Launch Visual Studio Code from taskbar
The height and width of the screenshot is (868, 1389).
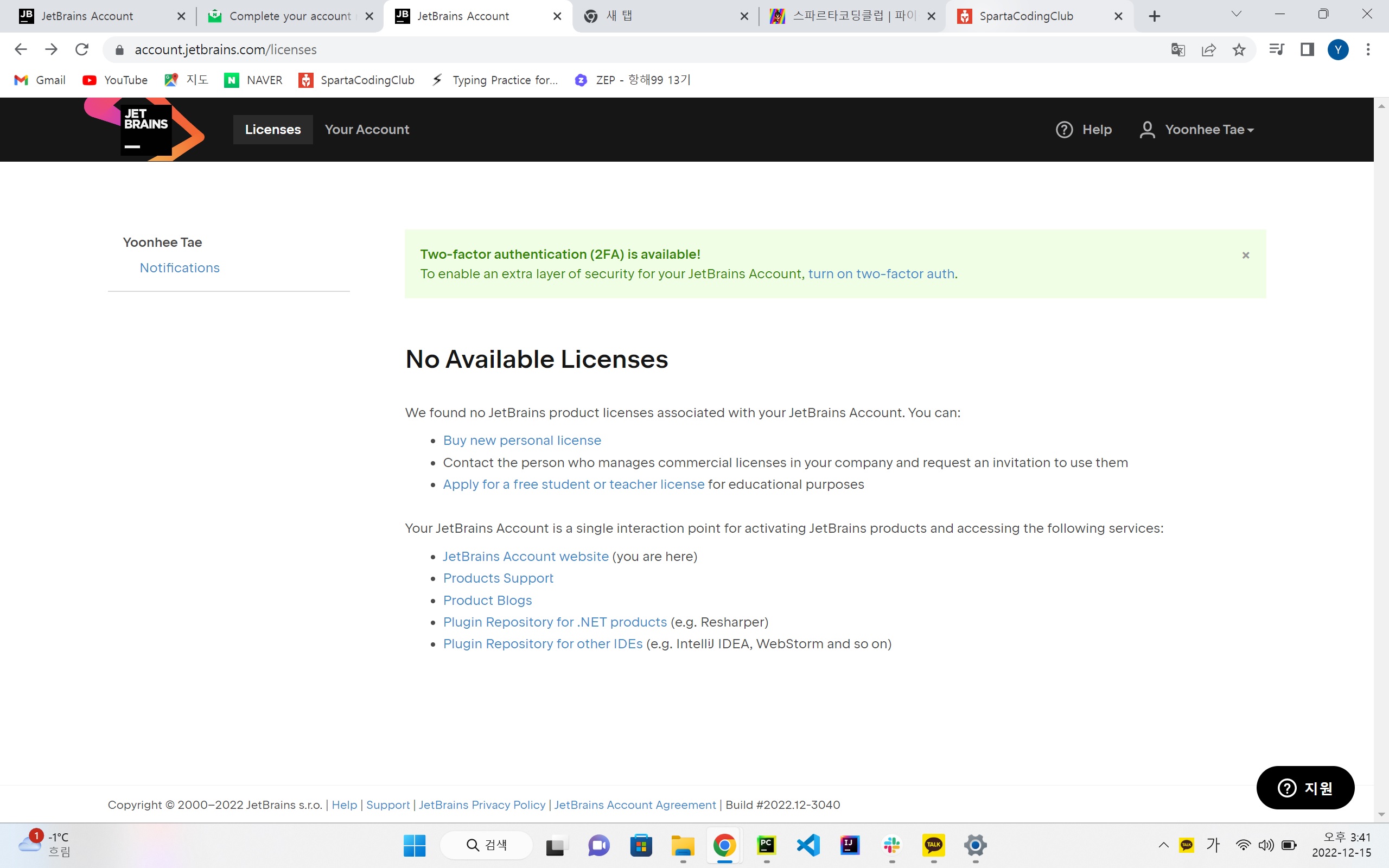click(808, 845)
